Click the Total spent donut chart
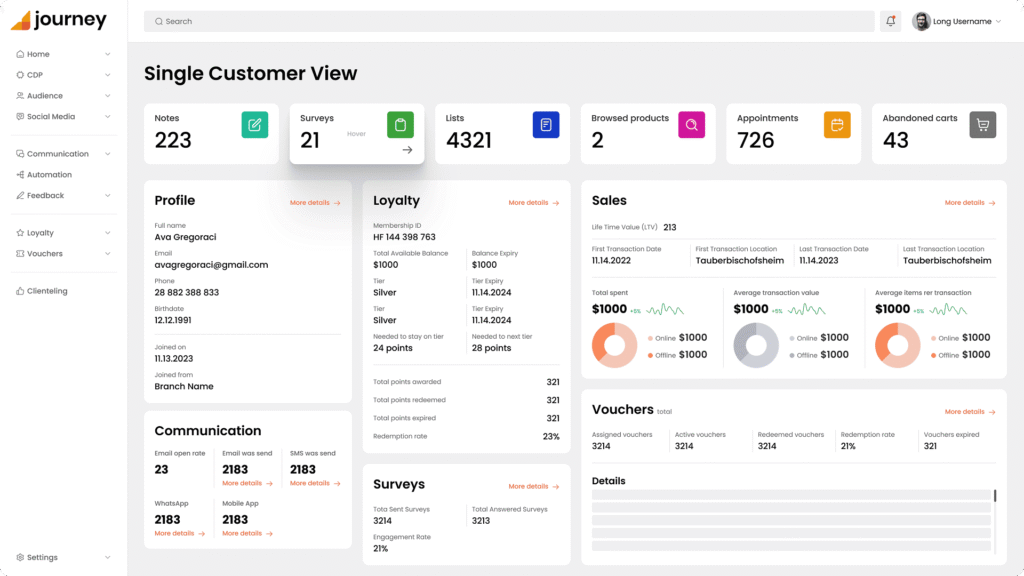The width and height of the screenshot is (1024, 576). pos(614,345)
